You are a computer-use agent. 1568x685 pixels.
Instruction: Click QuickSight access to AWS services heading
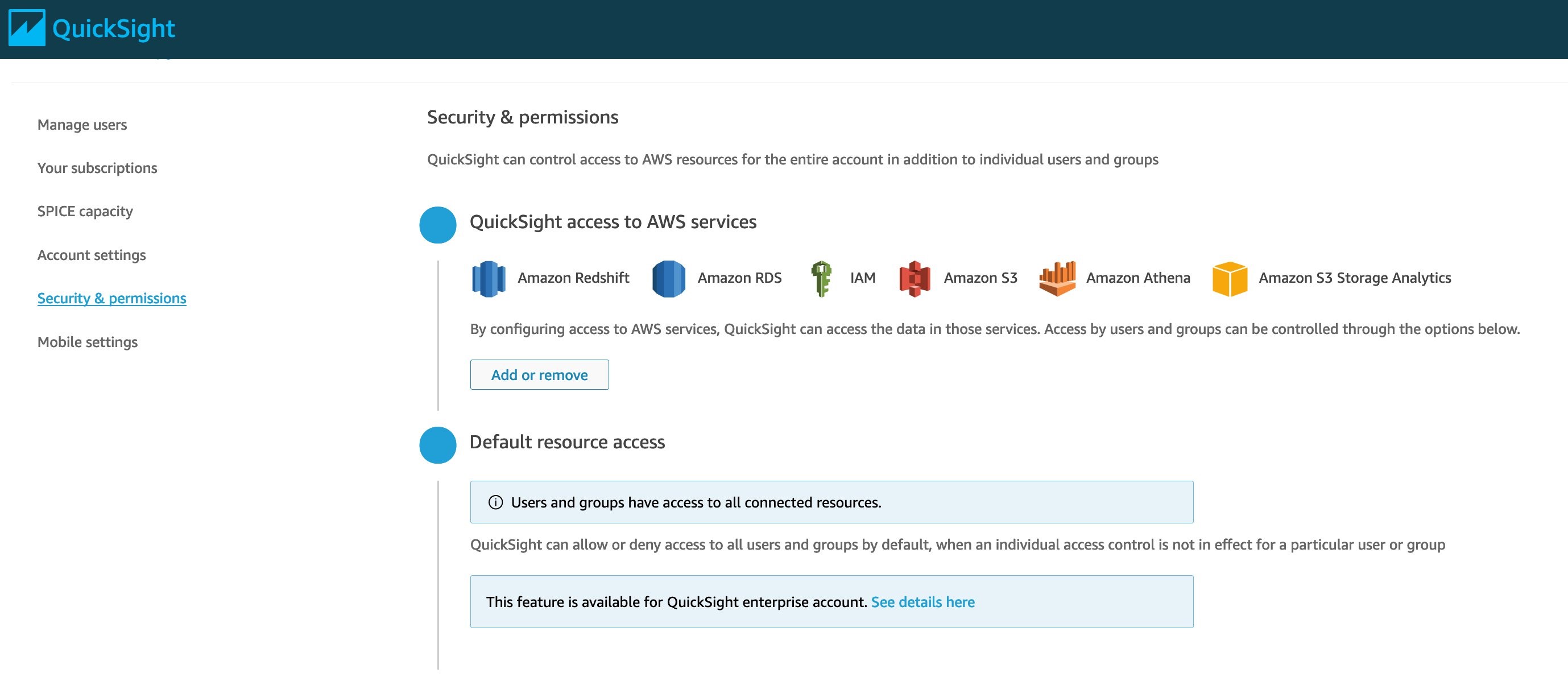(613, 222)
